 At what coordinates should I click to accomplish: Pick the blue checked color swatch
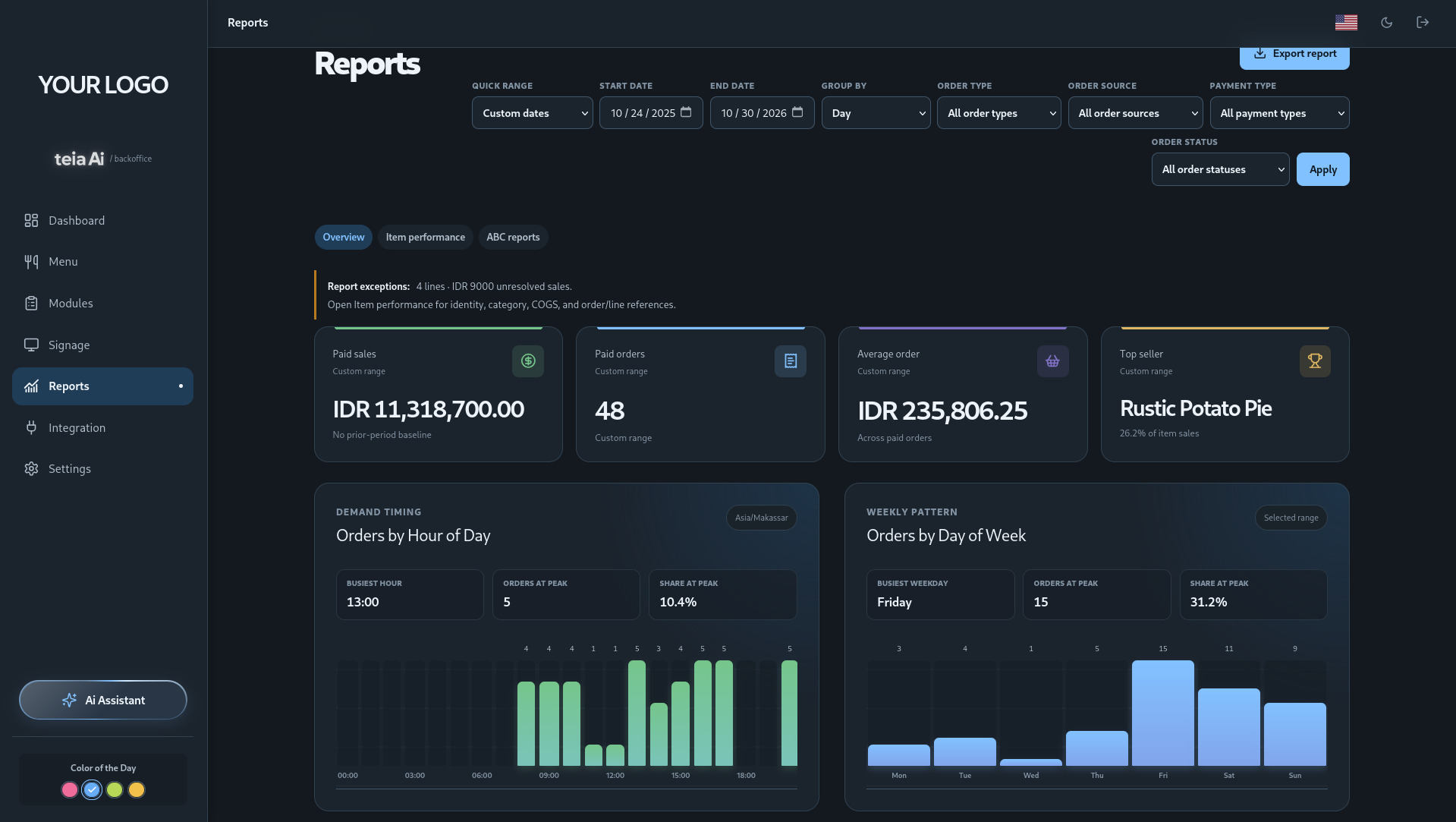pyautogui.click(x=92, y=790)
